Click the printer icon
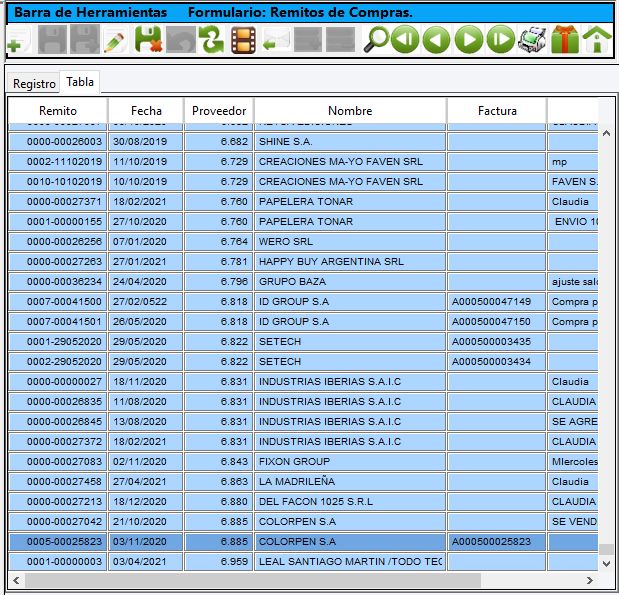Image resolution: width=619 pixels, height=595 pixels. click(532, 39)
